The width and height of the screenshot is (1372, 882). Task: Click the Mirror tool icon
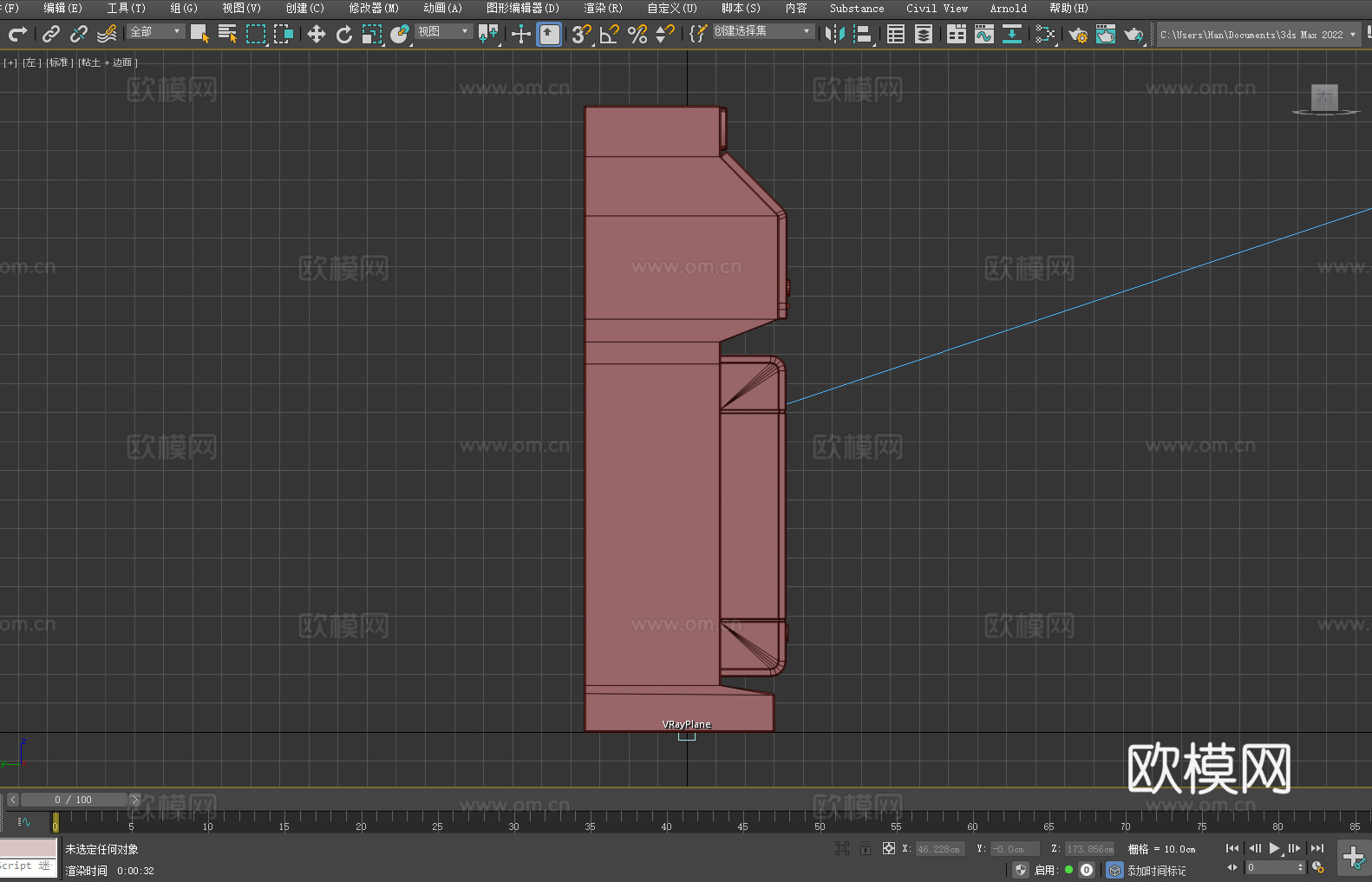(835, 34)
